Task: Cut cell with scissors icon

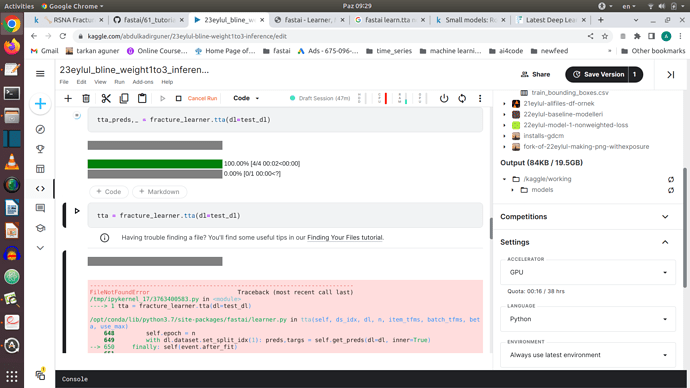Action: (106, 99)
